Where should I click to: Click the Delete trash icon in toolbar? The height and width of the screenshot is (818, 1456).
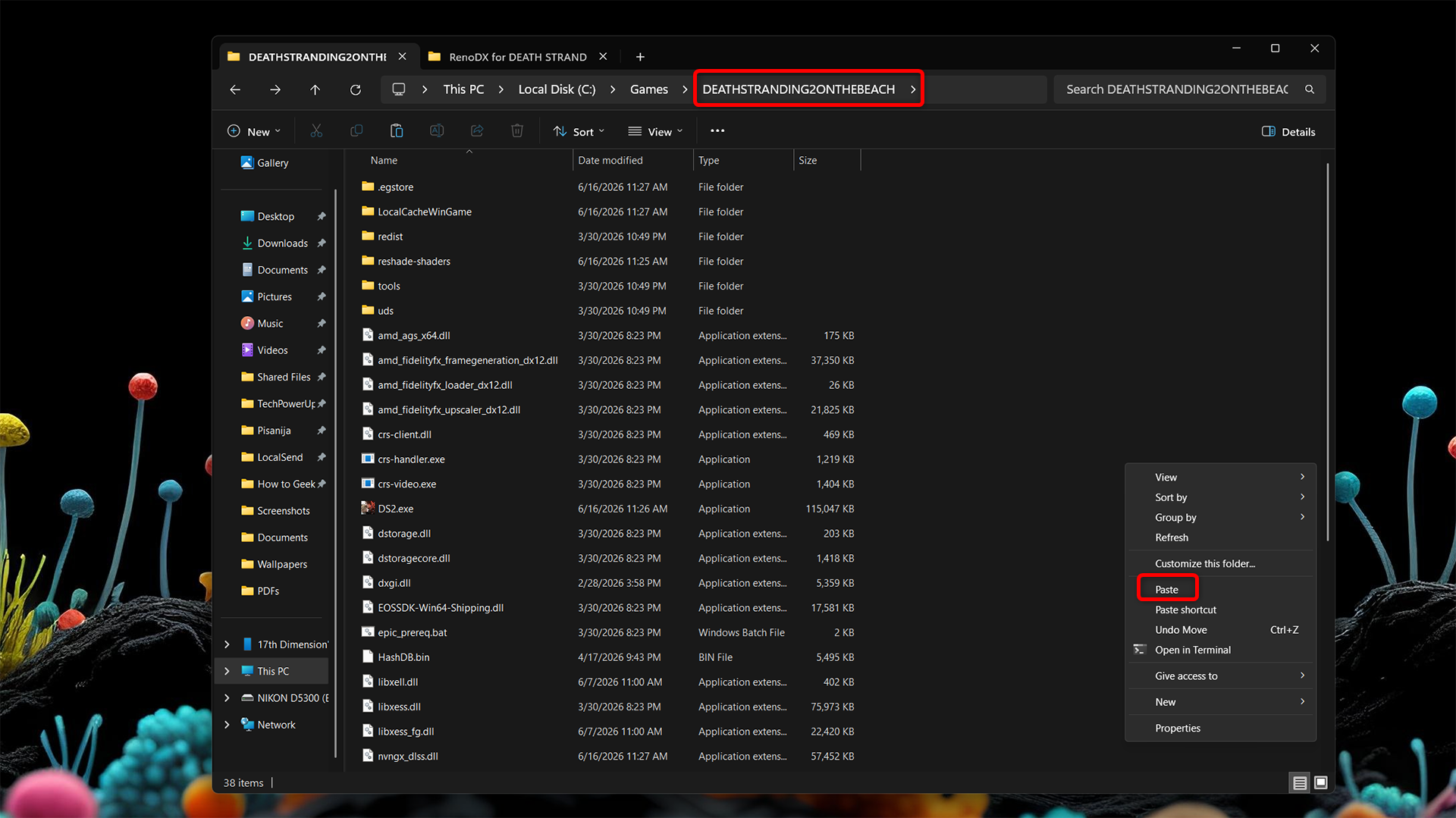(x=517, y=131)
